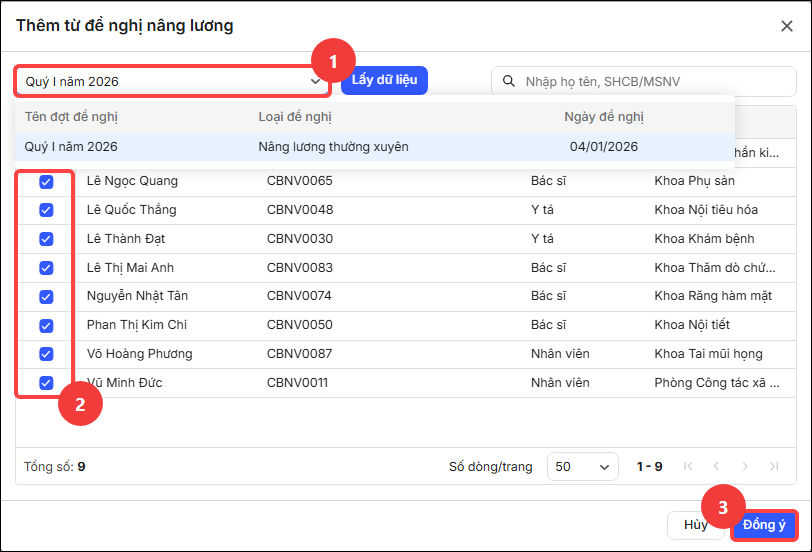Uncheck the Lê Ngọc Quang checkbox
Viewport: 812px width, 552px height.
coord(46,182)
